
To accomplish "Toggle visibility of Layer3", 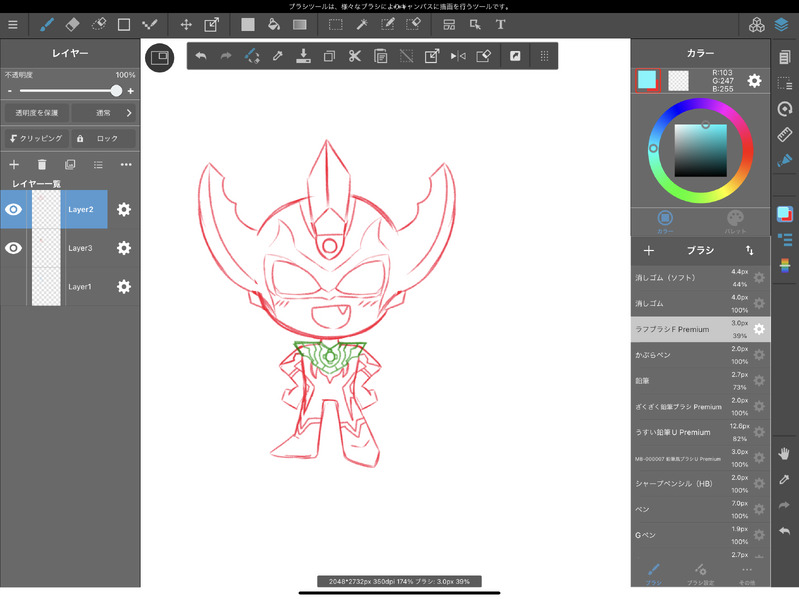I will coord(14,248).
